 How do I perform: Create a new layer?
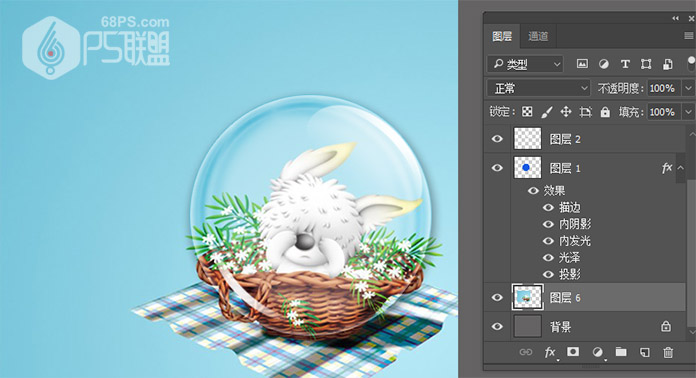coord(645,352)
